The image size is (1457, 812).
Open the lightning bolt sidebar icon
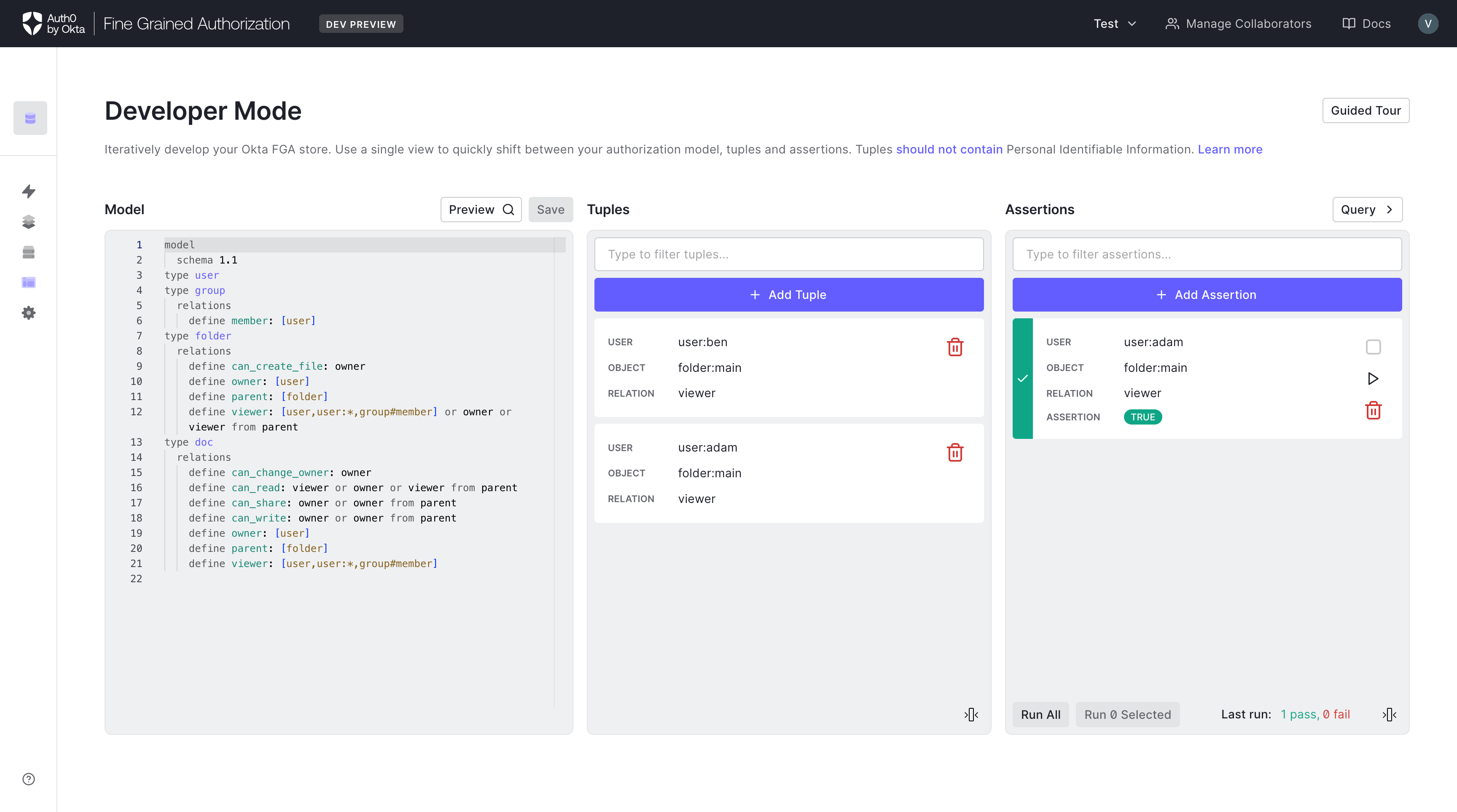pyautogui.click(x=29, y=191)
